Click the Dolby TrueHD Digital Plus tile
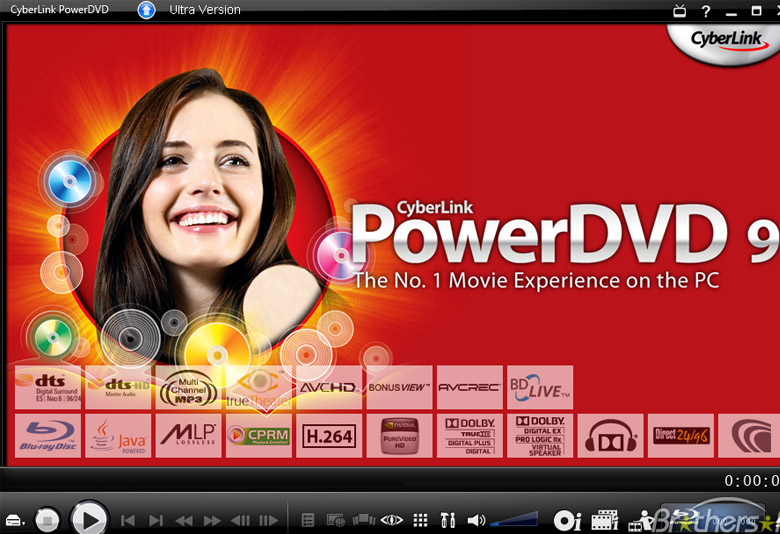 [x=470, y=435]
